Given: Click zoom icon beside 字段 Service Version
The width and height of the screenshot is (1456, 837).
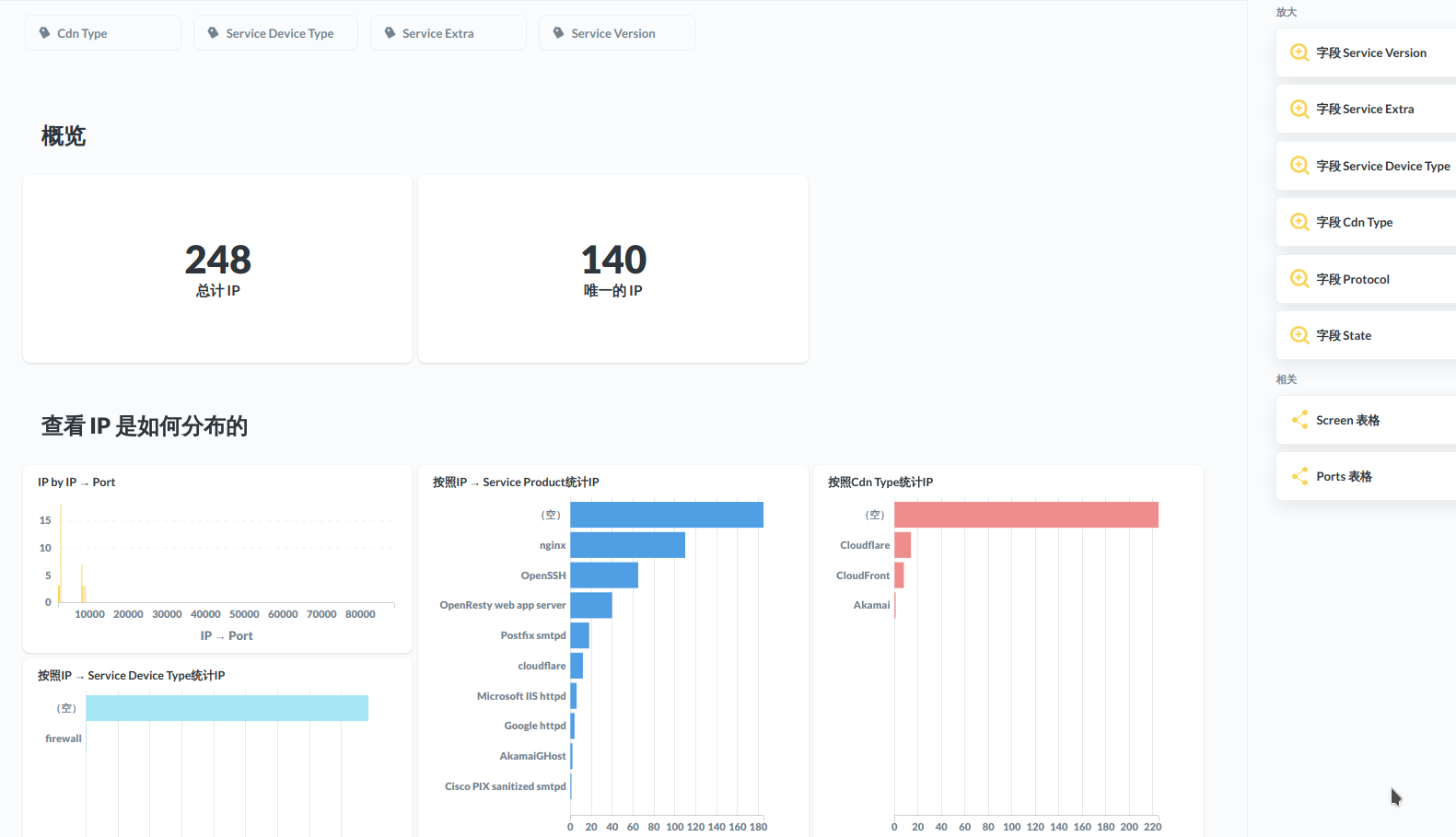Looking at the screenshot, I should click(x=1299, y=52).
